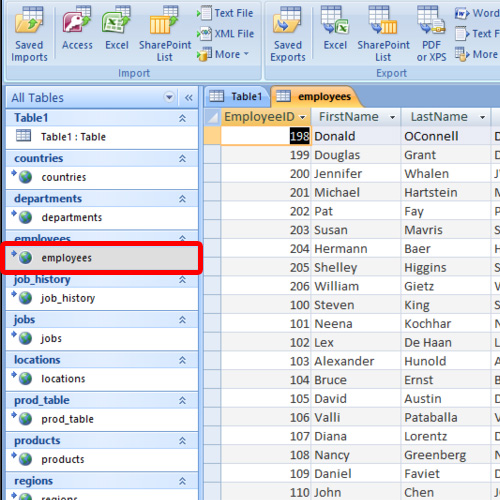Click the LastName cell De Haan

(446, 342)
